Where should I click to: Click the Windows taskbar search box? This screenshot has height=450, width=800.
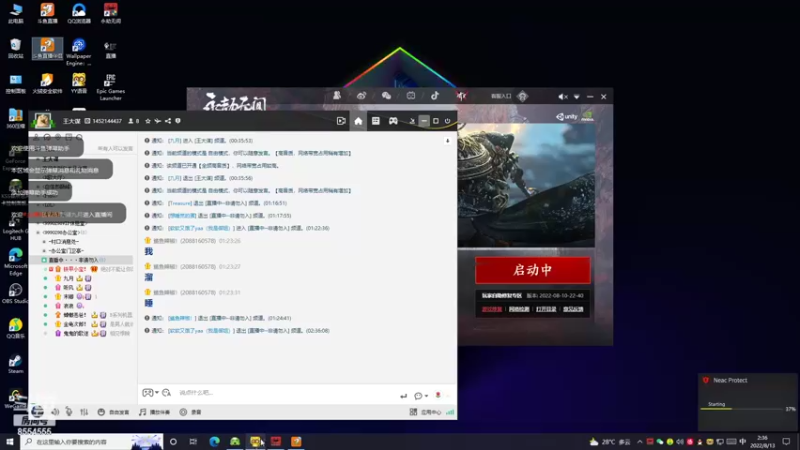[92, 441]
